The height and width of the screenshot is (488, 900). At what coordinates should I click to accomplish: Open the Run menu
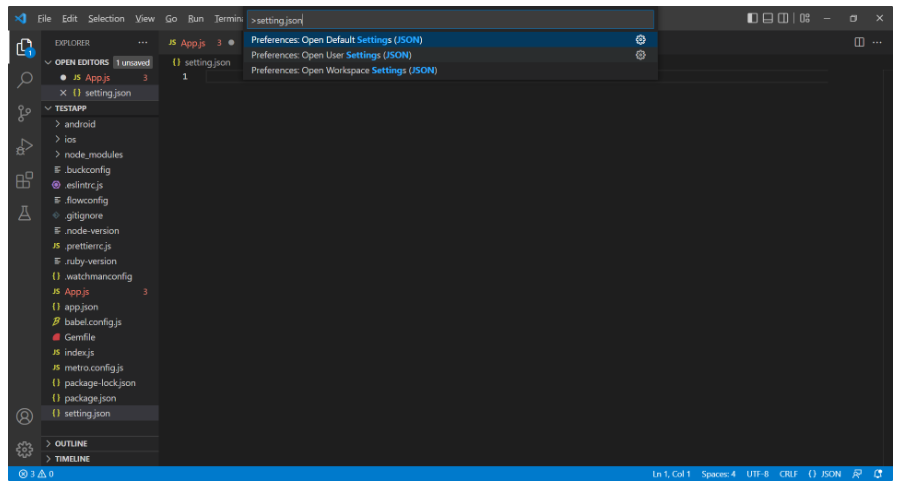pyautogui.click(x=196, y=19)
